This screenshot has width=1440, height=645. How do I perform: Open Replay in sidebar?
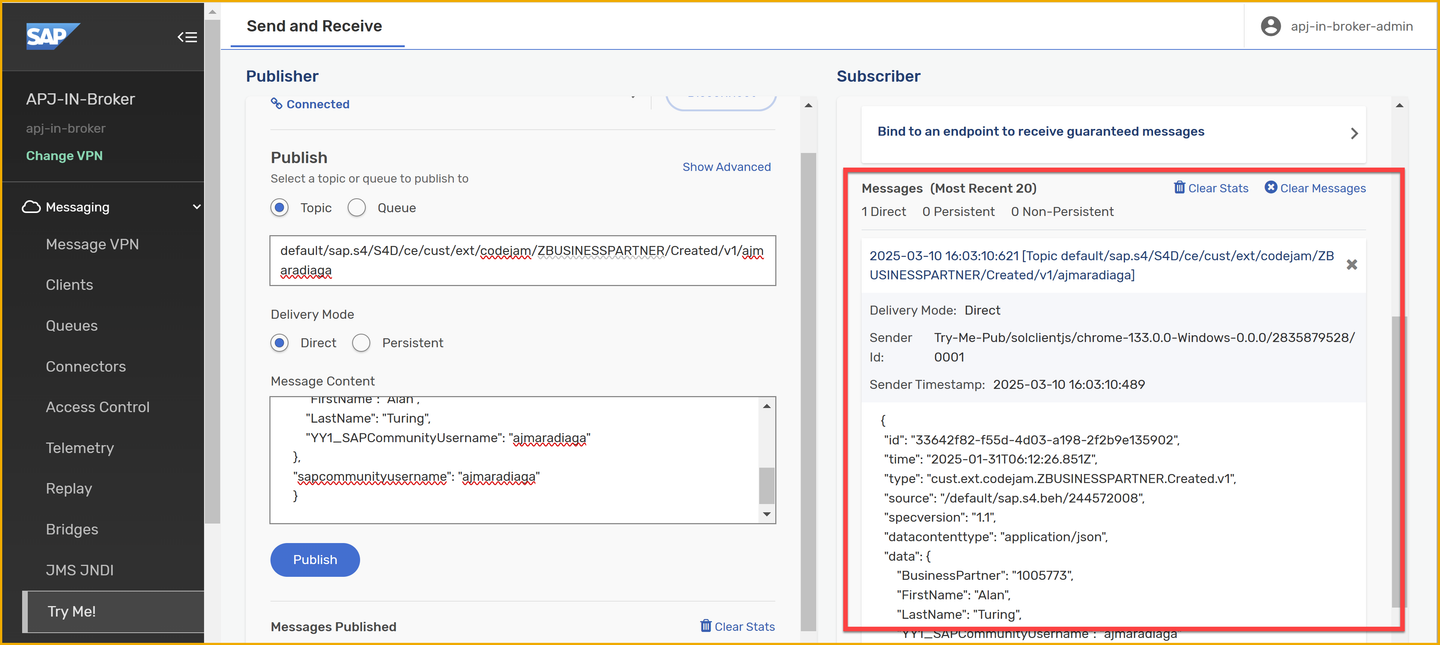(69, 489)
